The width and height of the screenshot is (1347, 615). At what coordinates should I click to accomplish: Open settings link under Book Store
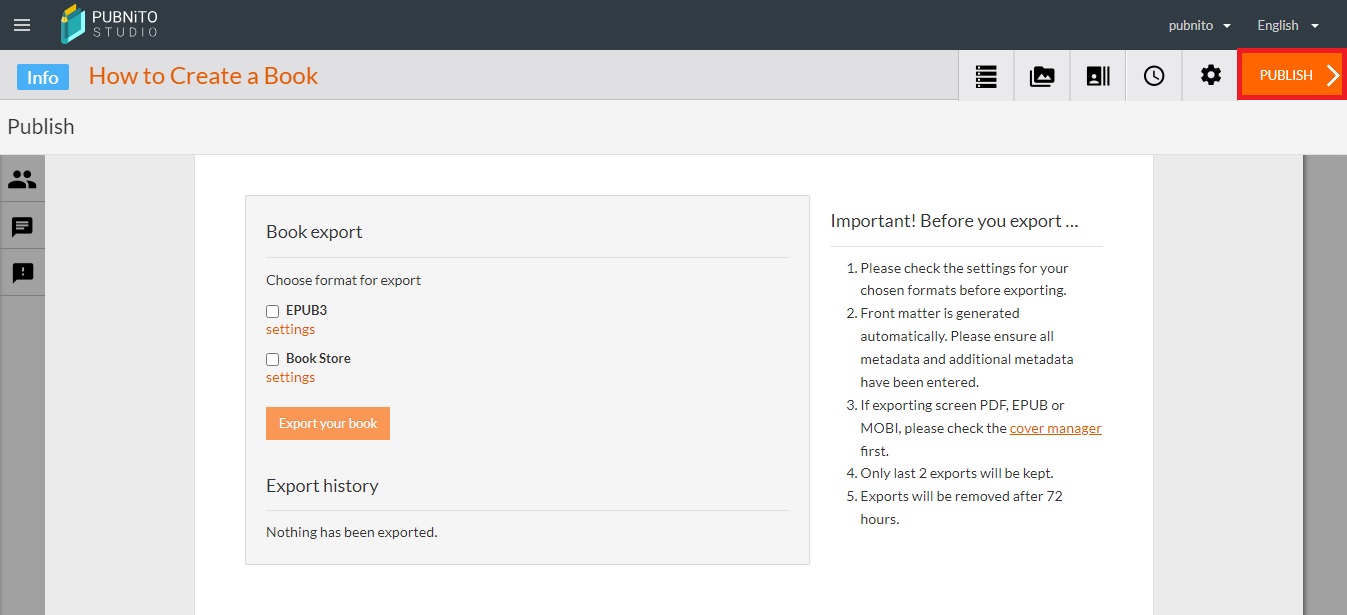pos(290,377)
